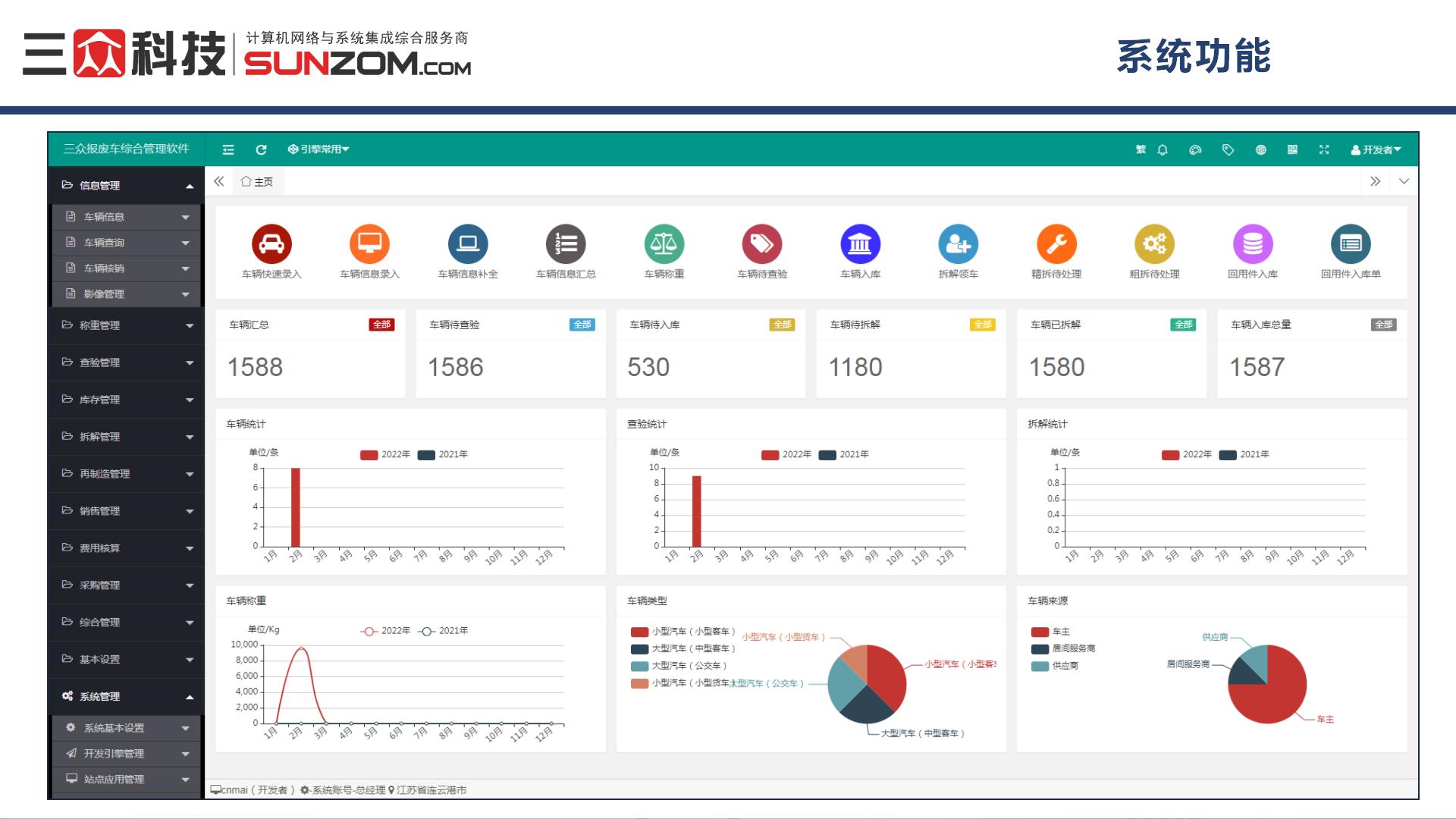Expand the 基本设置 sidebar group
The height and width of the screenshot is (819, 1456).
click(126, 660)
